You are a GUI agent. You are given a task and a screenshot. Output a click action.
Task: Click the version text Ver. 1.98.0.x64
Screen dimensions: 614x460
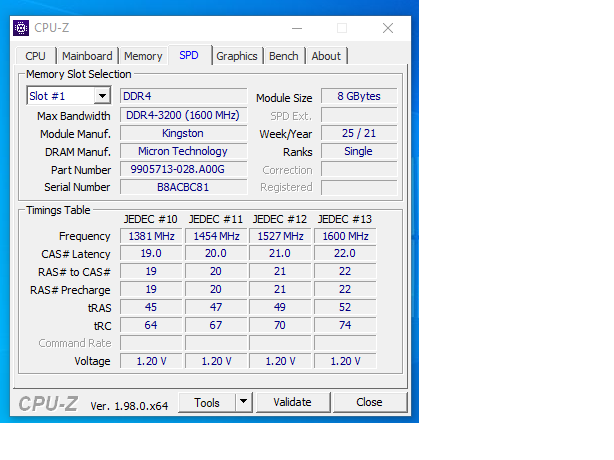129,406
